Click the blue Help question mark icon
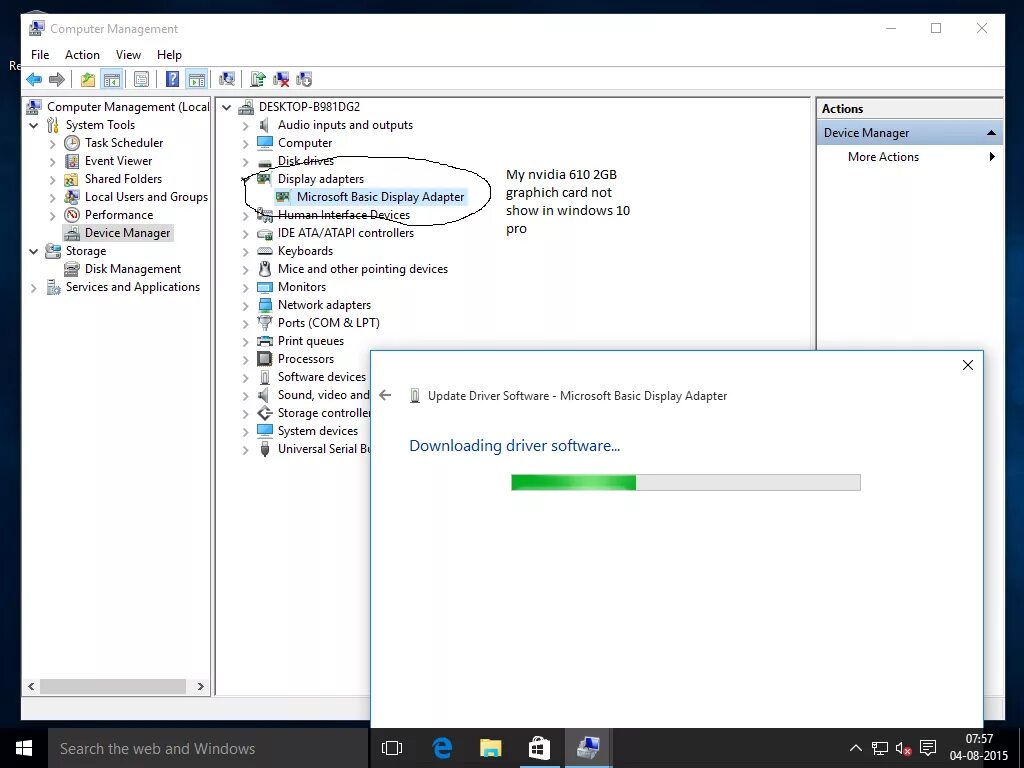The height and width of the screenshot is (768, 1024). pos(172,80)
